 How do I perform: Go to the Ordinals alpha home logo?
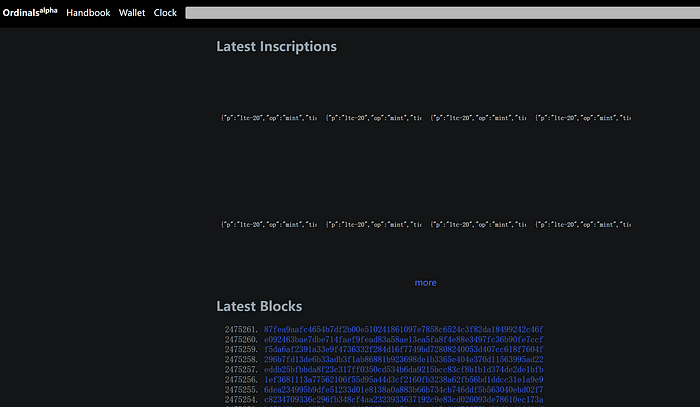tap(30, 12)
